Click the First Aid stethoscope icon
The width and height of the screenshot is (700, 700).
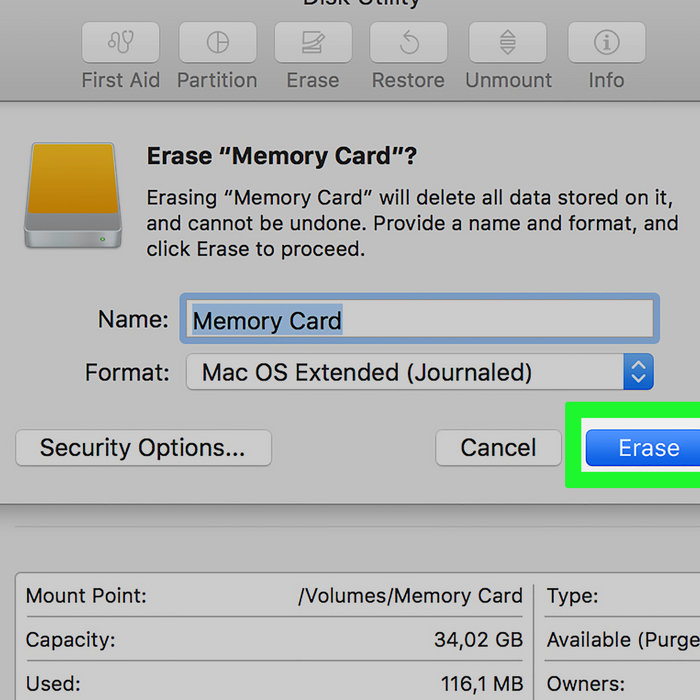tap(121, 42)
